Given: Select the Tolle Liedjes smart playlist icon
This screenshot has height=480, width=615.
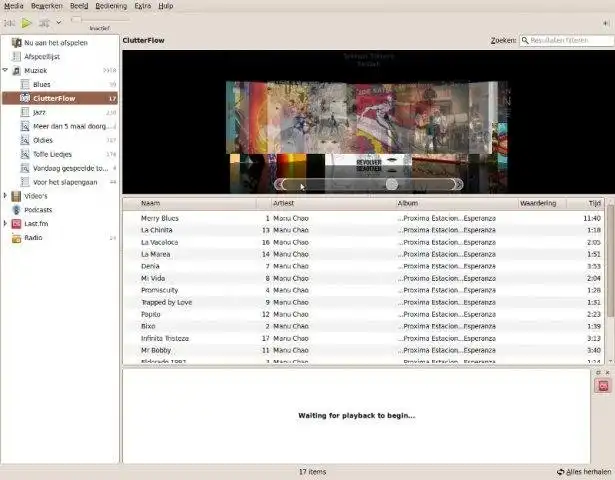Looking at the screenshot, I should (25, 154).
